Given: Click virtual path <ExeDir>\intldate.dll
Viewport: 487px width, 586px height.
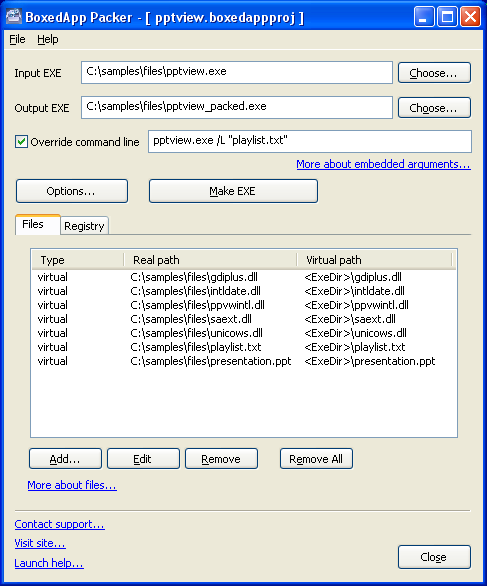Looking at the screenshot, I should (354, 291).
